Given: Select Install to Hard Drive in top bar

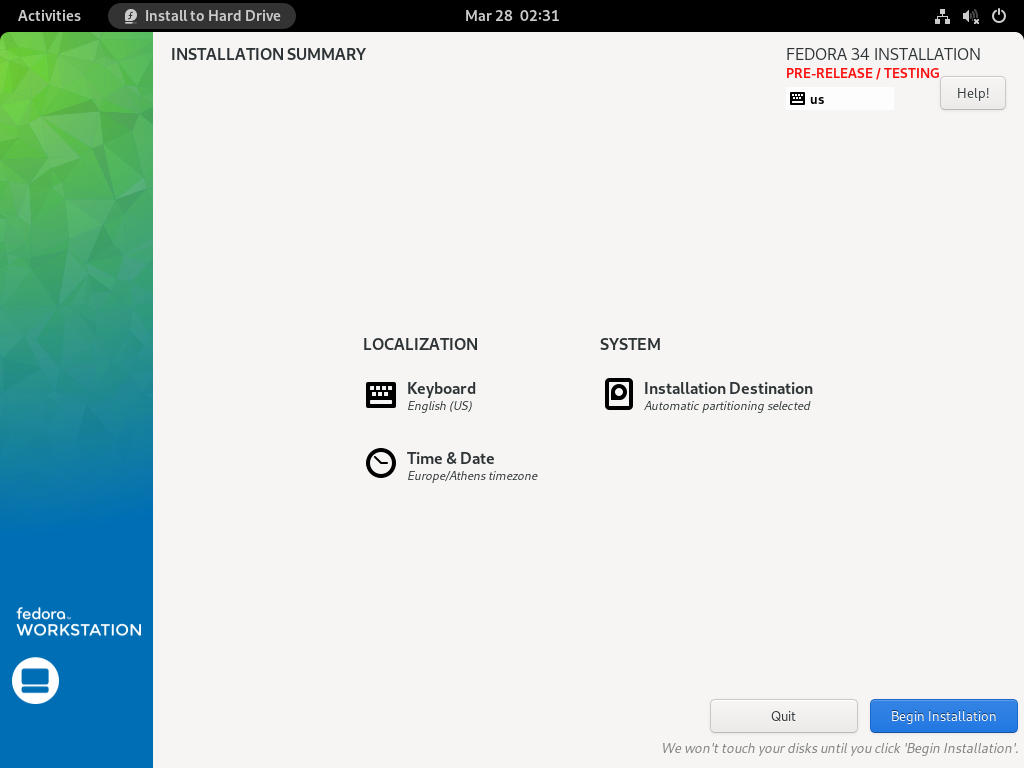Looking at the screenshot, I should point(201,16).
